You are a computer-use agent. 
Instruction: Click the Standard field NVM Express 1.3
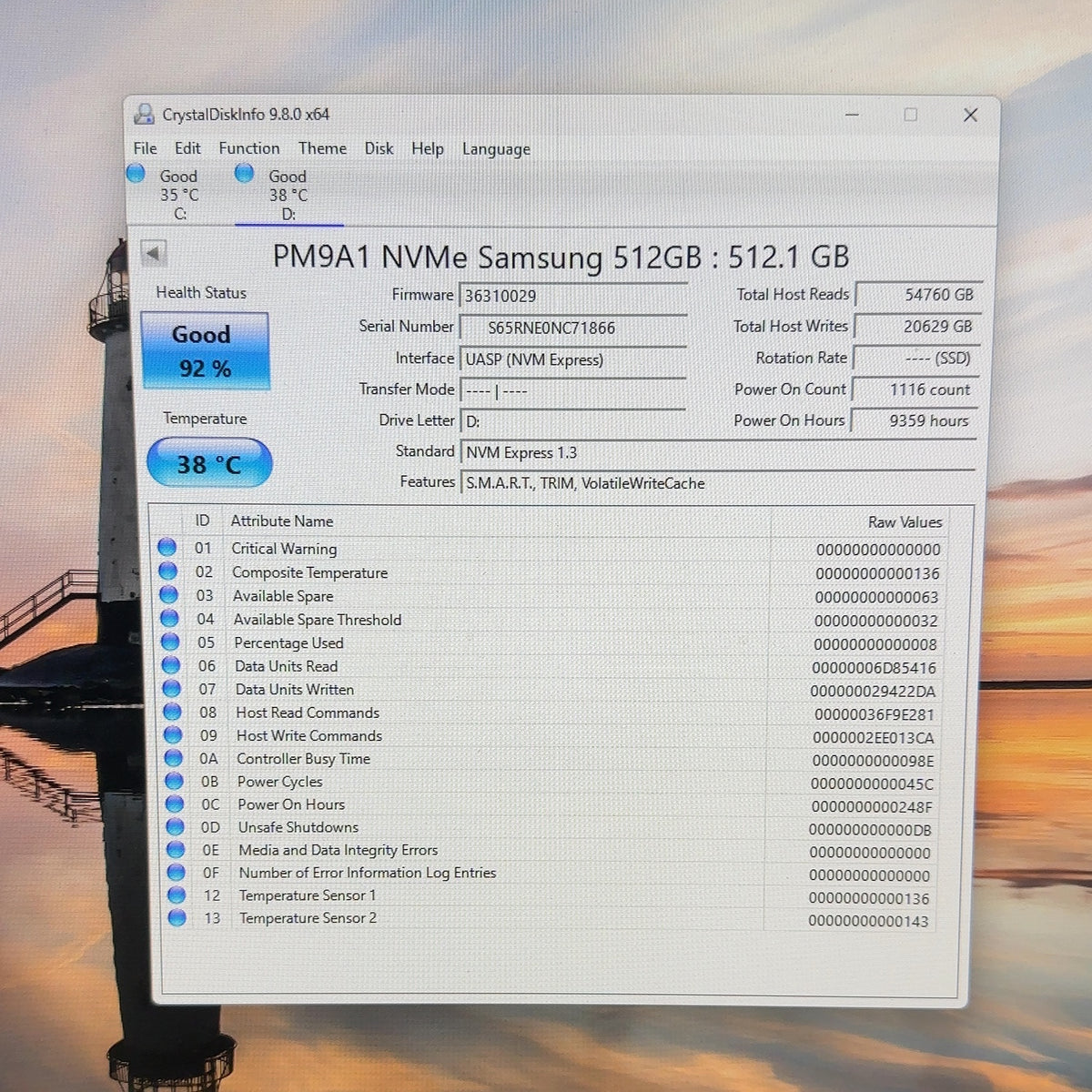[x=718, y=452]
